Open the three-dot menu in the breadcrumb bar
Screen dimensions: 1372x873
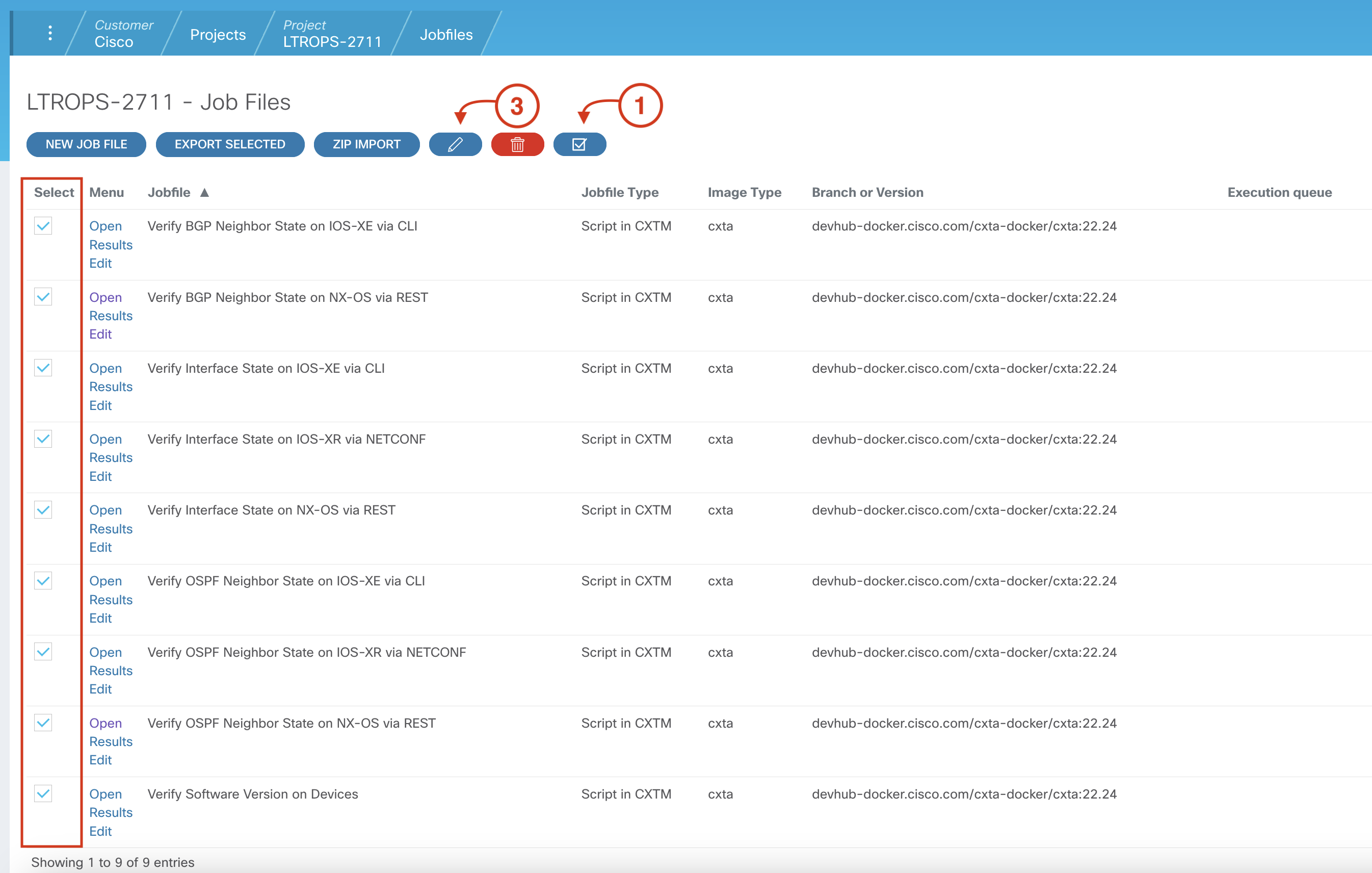click(50, 33)
